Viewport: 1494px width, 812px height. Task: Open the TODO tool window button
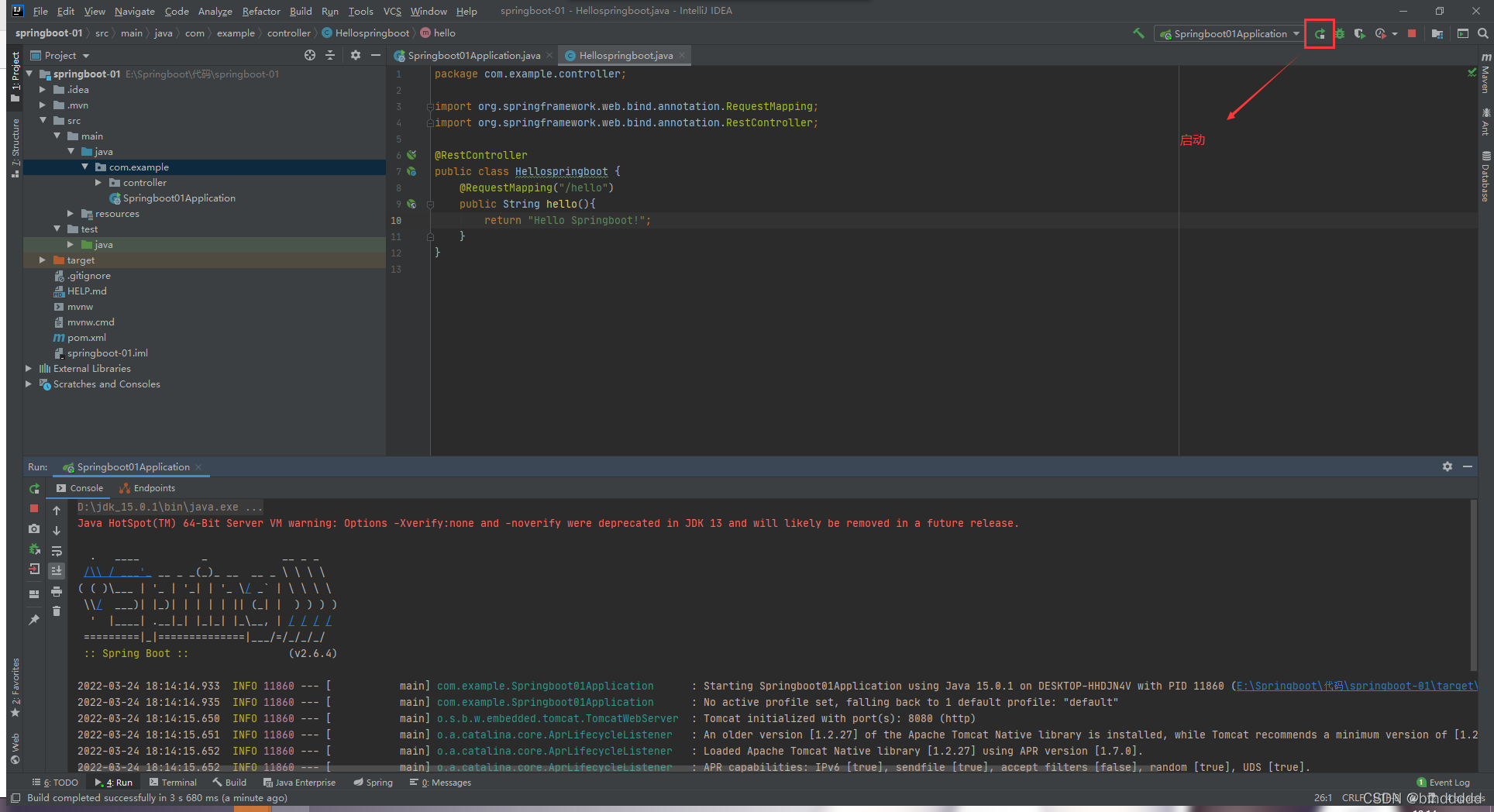coord(55,783)
